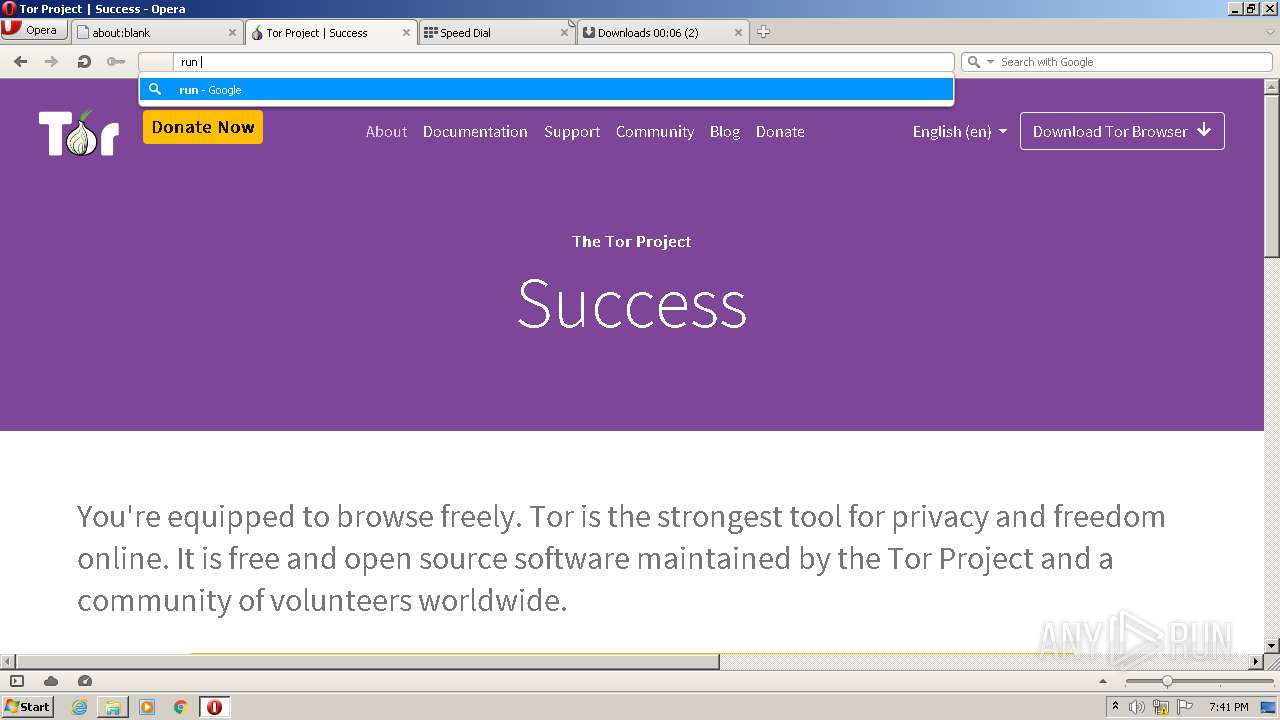Close the about:blank tab
The width and height of the screenshot is (1280, 720).
[x=232, y=33]
